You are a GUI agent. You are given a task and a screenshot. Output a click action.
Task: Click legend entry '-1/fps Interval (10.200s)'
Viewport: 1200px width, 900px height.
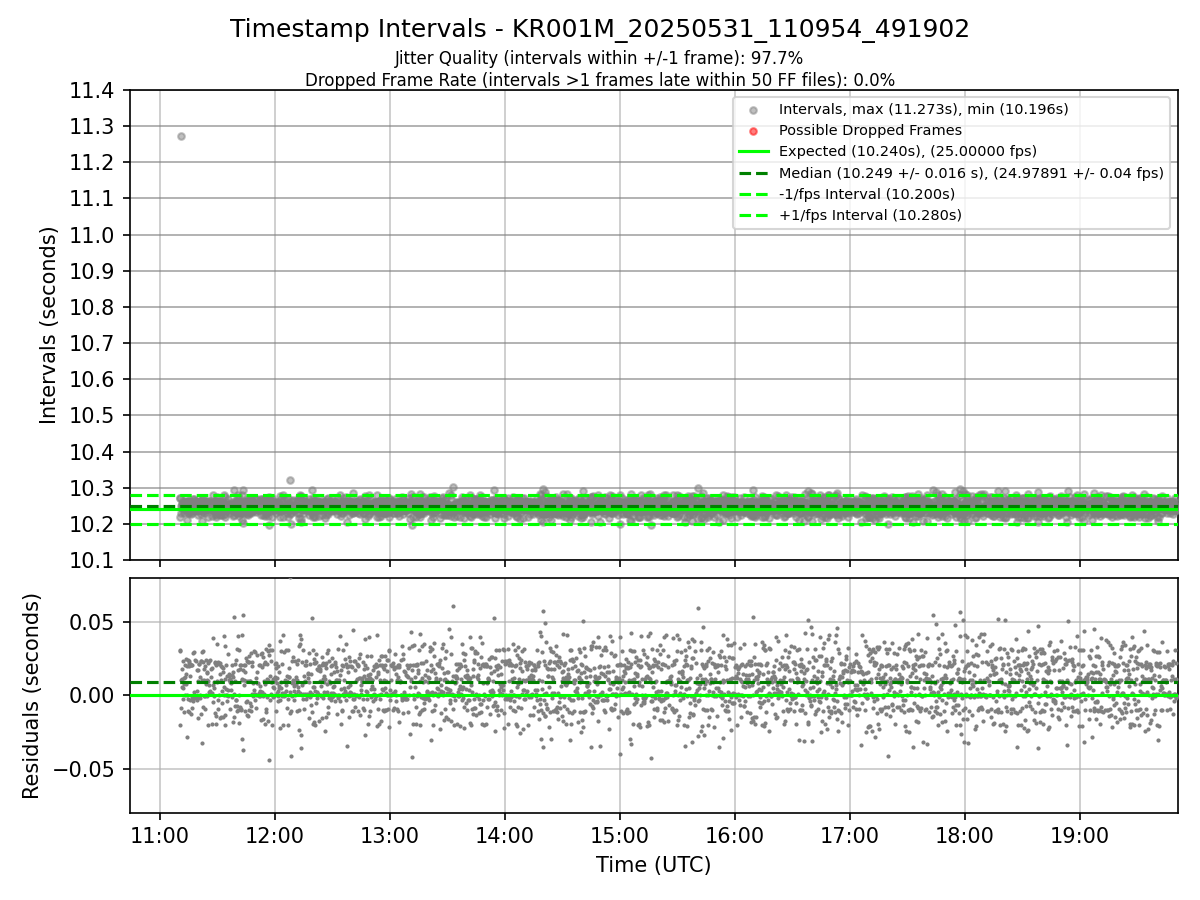[x=867, y=193]
